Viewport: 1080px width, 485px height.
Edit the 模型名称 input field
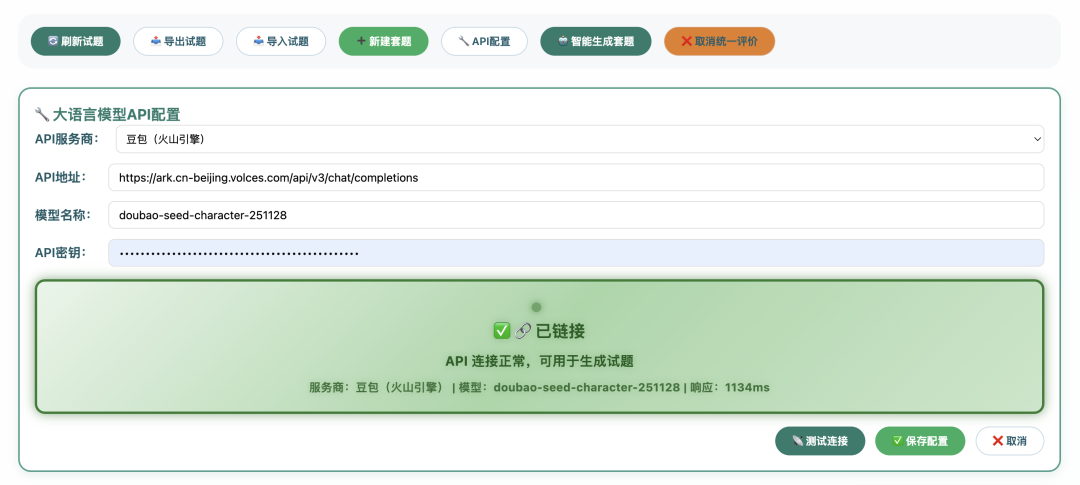(576, 215)
